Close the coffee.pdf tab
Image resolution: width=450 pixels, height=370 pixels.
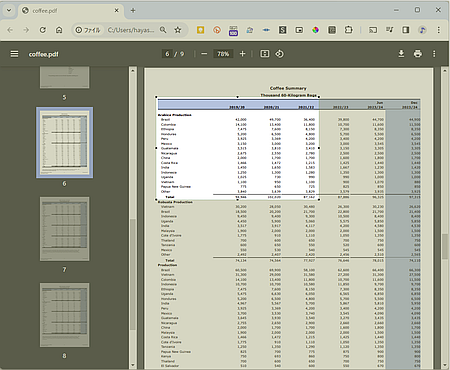[116, 10]
